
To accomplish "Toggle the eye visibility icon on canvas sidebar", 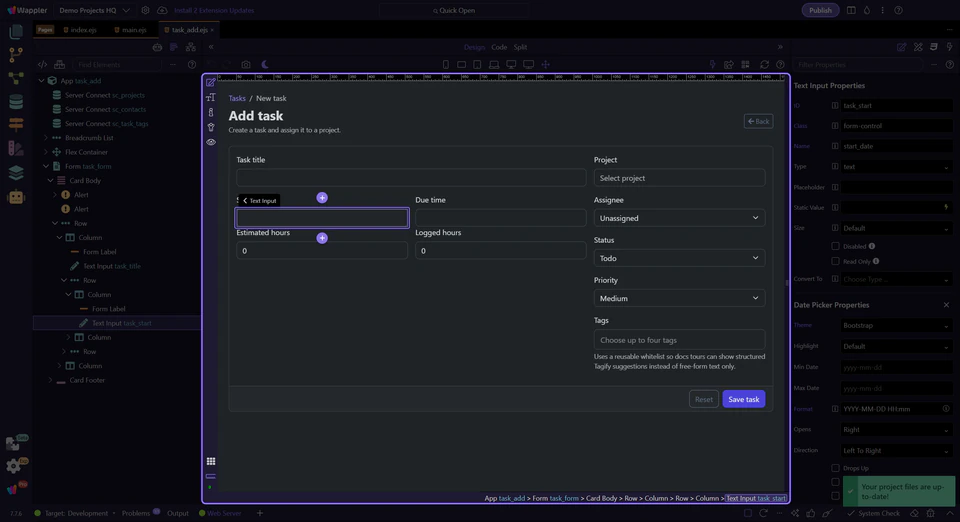I will tap(211, 142).
